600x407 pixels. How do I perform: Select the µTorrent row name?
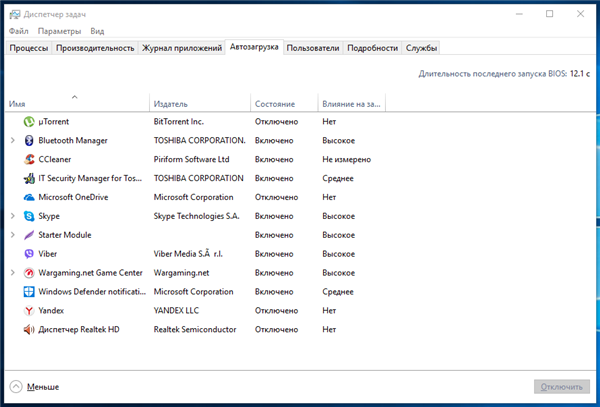[x=54, y=122]
